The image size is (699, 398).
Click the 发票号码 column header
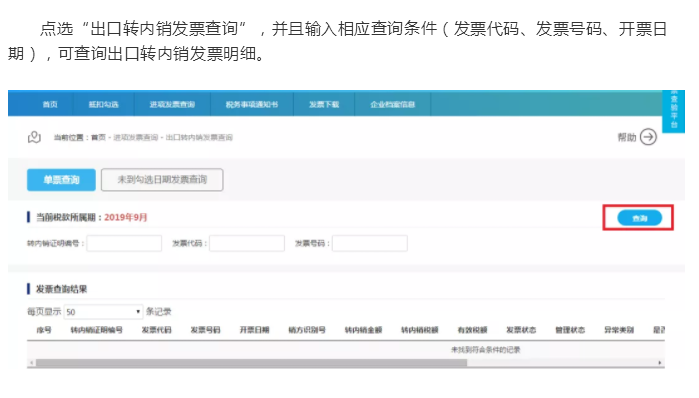coord(206,330)
